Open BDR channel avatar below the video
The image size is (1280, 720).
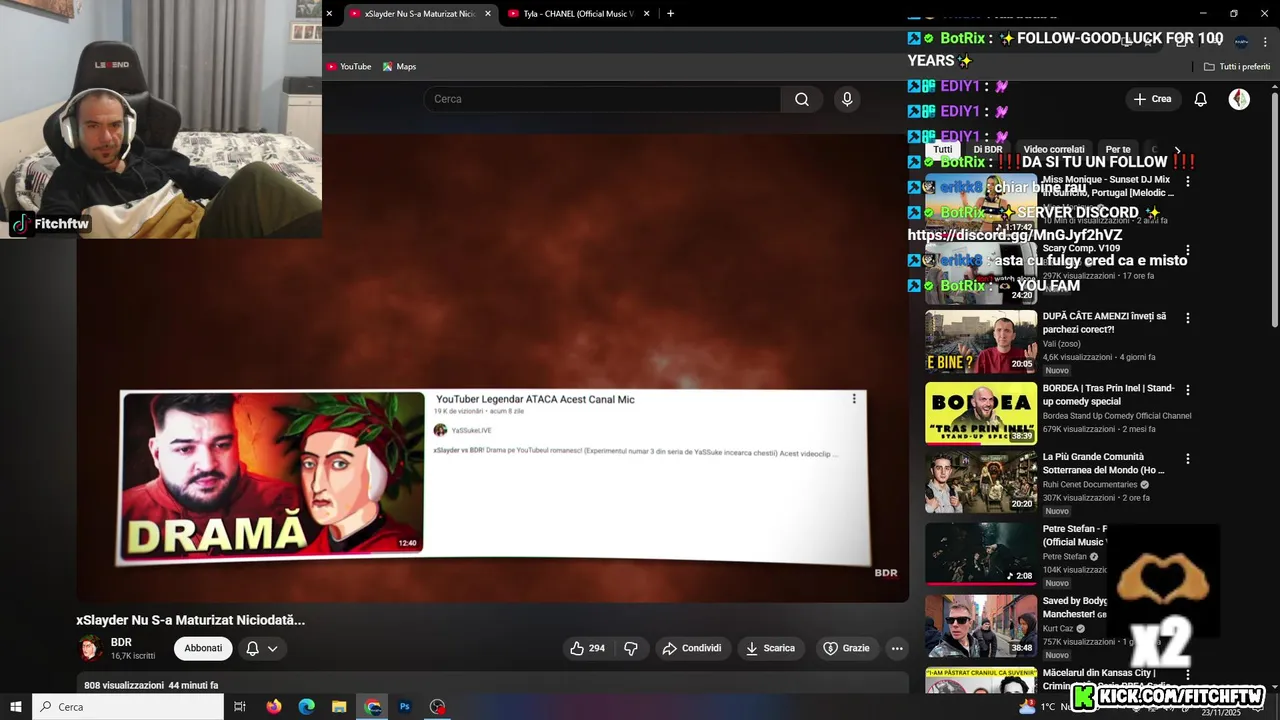tap(91, 648)
